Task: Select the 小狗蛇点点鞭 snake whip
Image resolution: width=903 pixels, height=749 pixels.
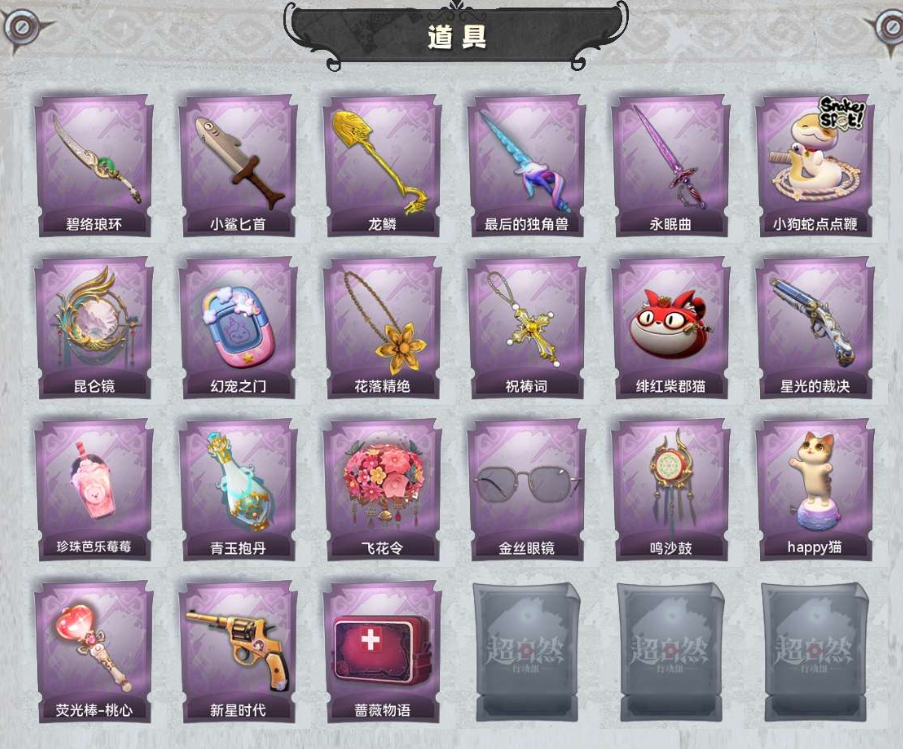Action: pos(815,165)
